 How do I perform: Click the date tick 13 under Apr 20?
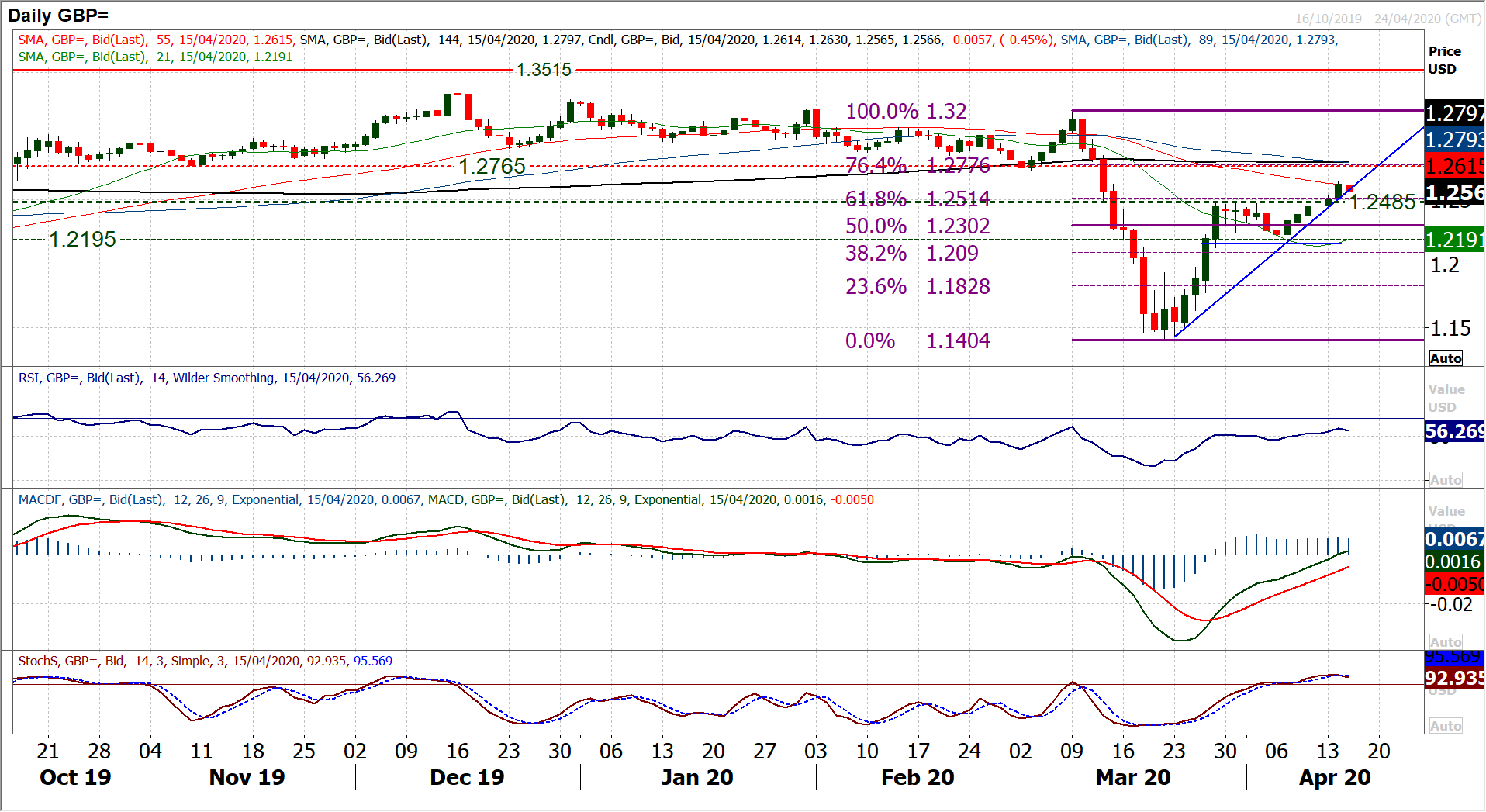click(x=1328, y=751)
